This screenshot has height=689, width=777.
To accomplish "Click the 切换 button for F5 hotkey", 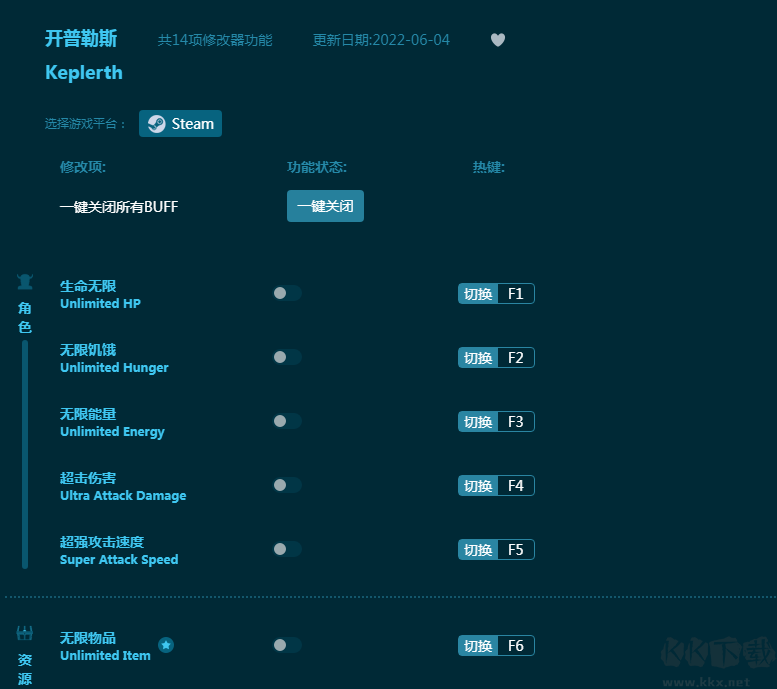I will pos(478,549).
